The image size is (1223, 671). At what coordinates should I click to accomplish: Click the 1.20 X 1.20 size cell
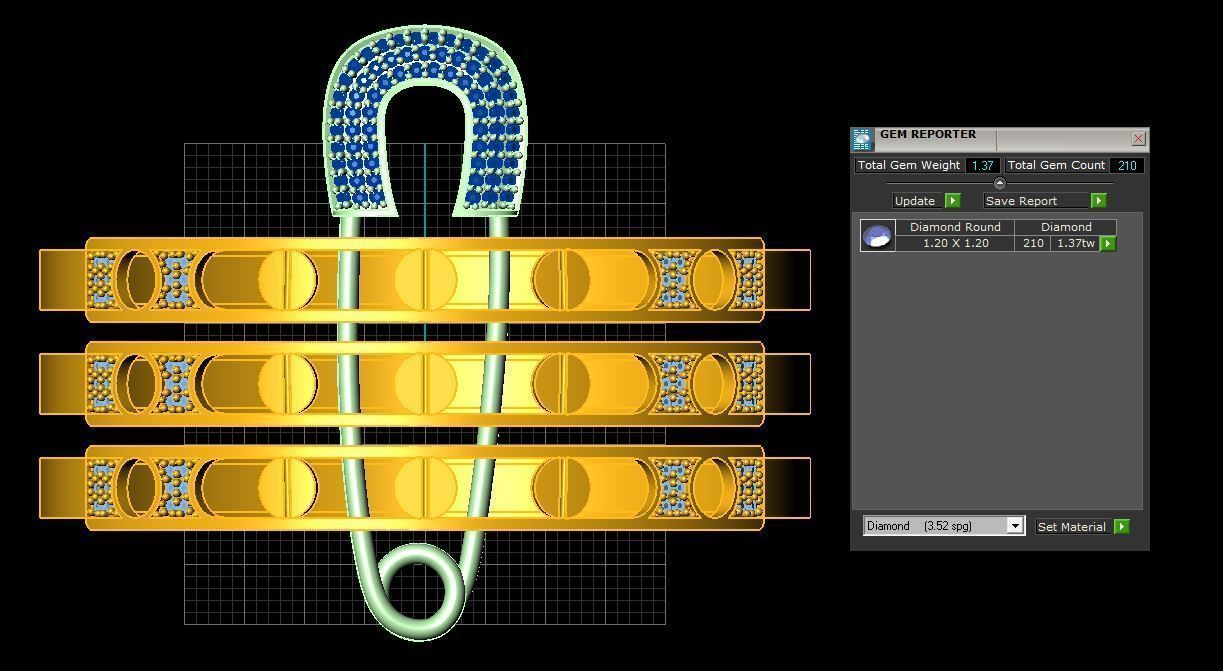click(x=955, y=243)
